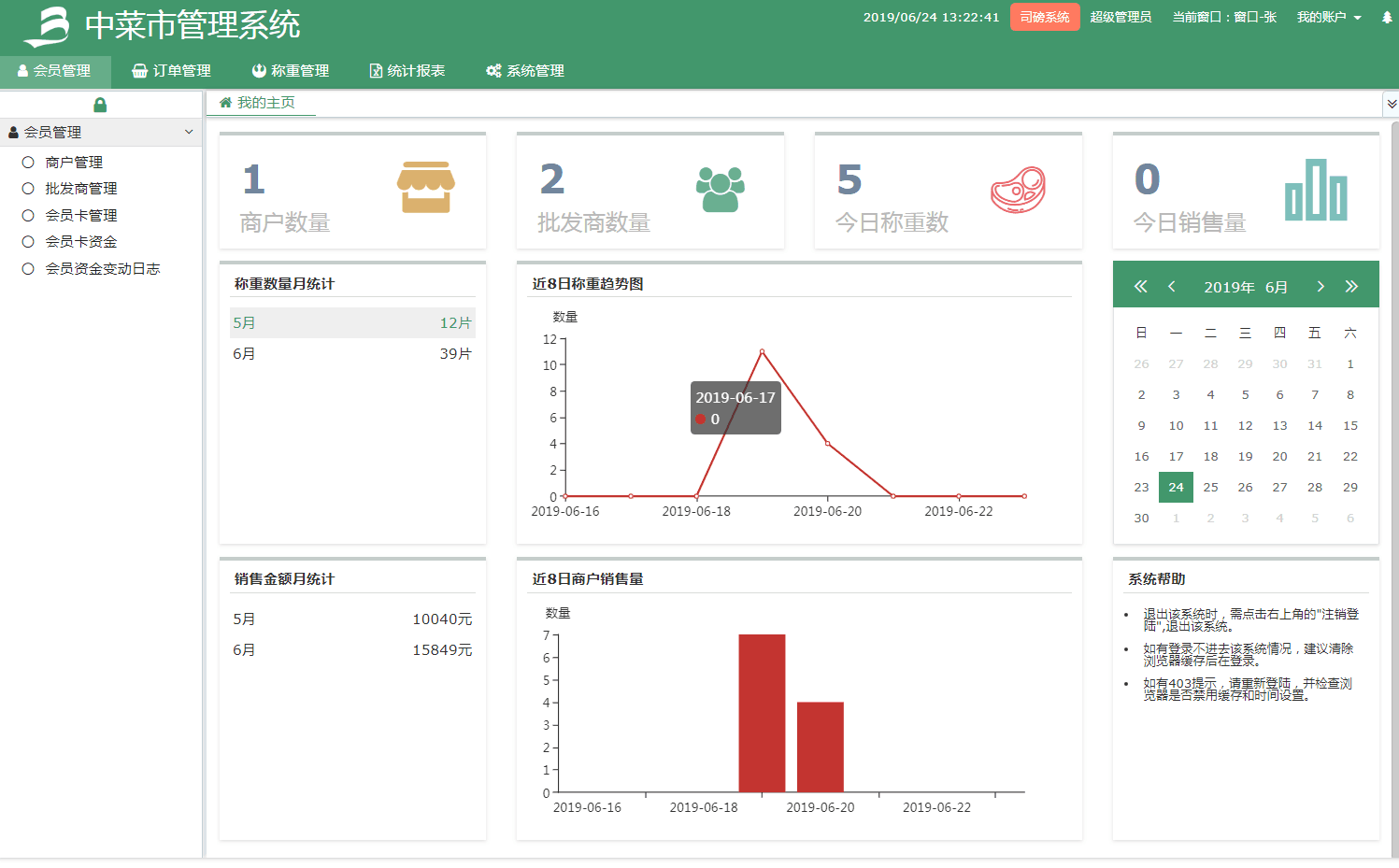This screenshot has width=1399, height=868.
Task: Click the shop icon on 商户数量 card
Action: click(x=426, y=187)
